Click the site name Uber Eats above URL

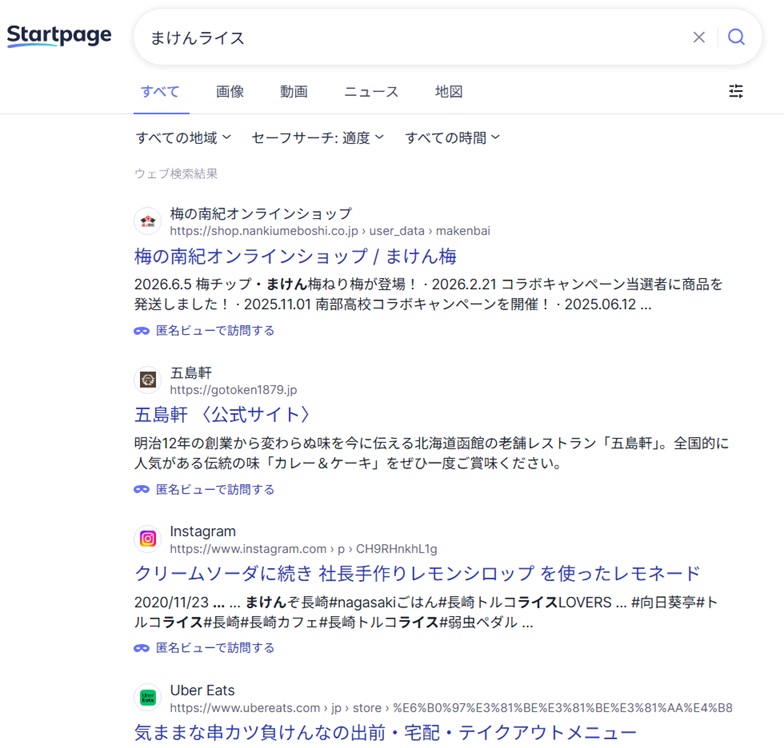tap(202, 690)
